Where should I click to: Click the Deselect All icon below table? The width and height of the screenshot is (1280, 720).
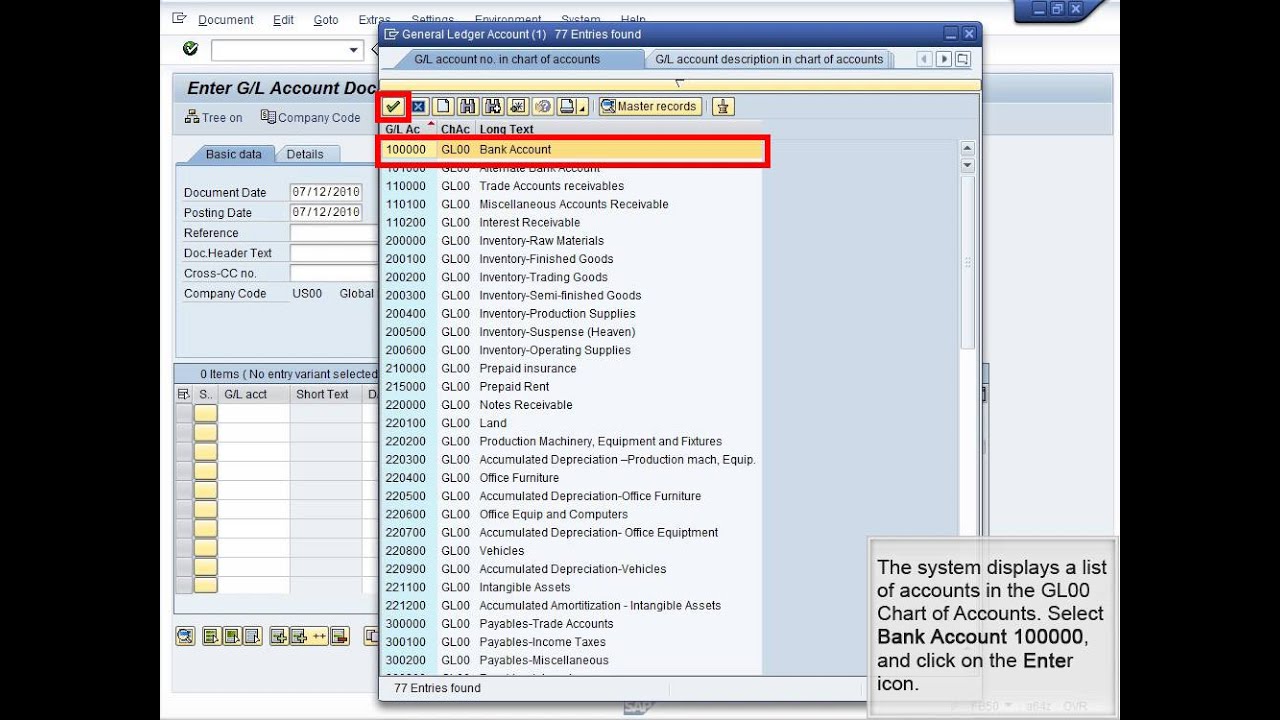(252, 636)
